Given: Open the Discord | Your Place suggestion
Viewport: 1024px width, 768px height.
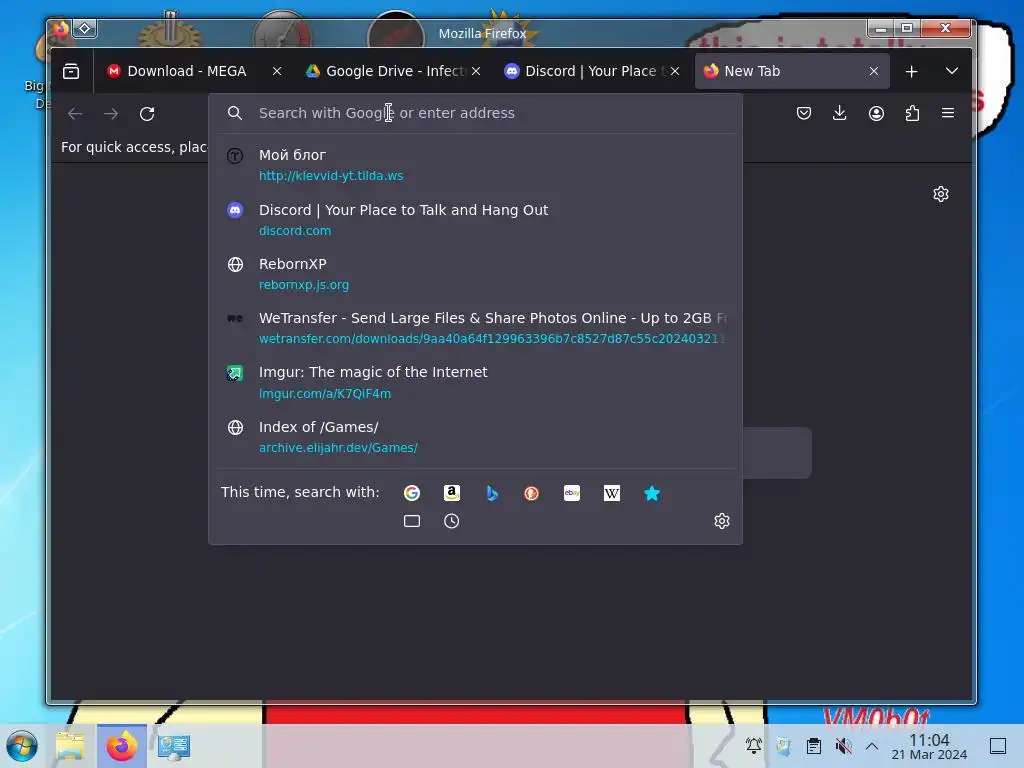Looking at the screenshot, I should 475,219.
